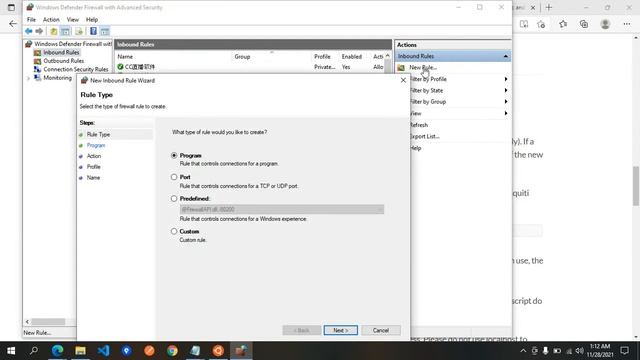The image size is (640, 360).
Task: Open the Predefined rules dropdown
Action: click(282, 209)
